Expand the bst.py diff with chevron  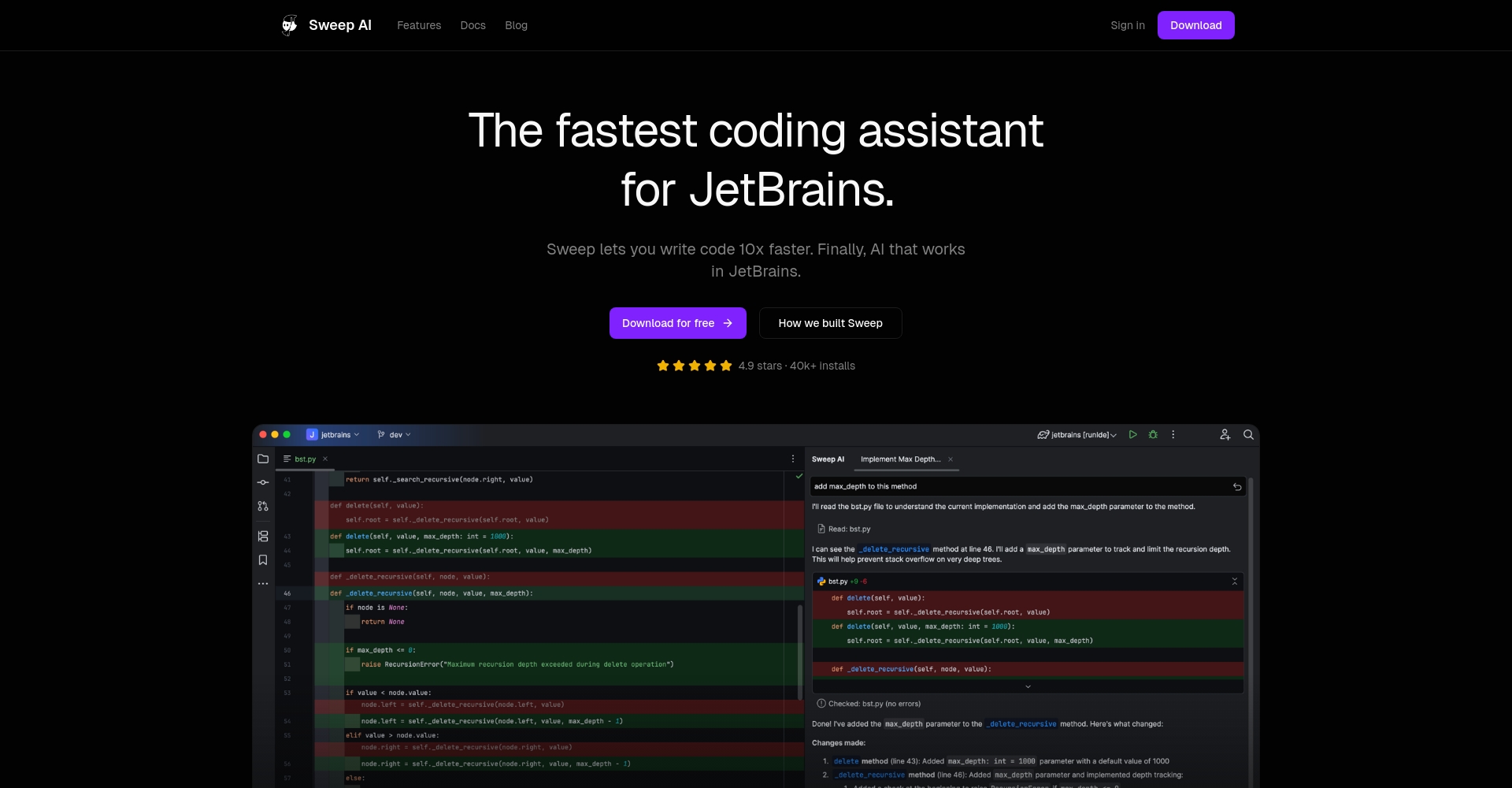tap(1028, 687)
